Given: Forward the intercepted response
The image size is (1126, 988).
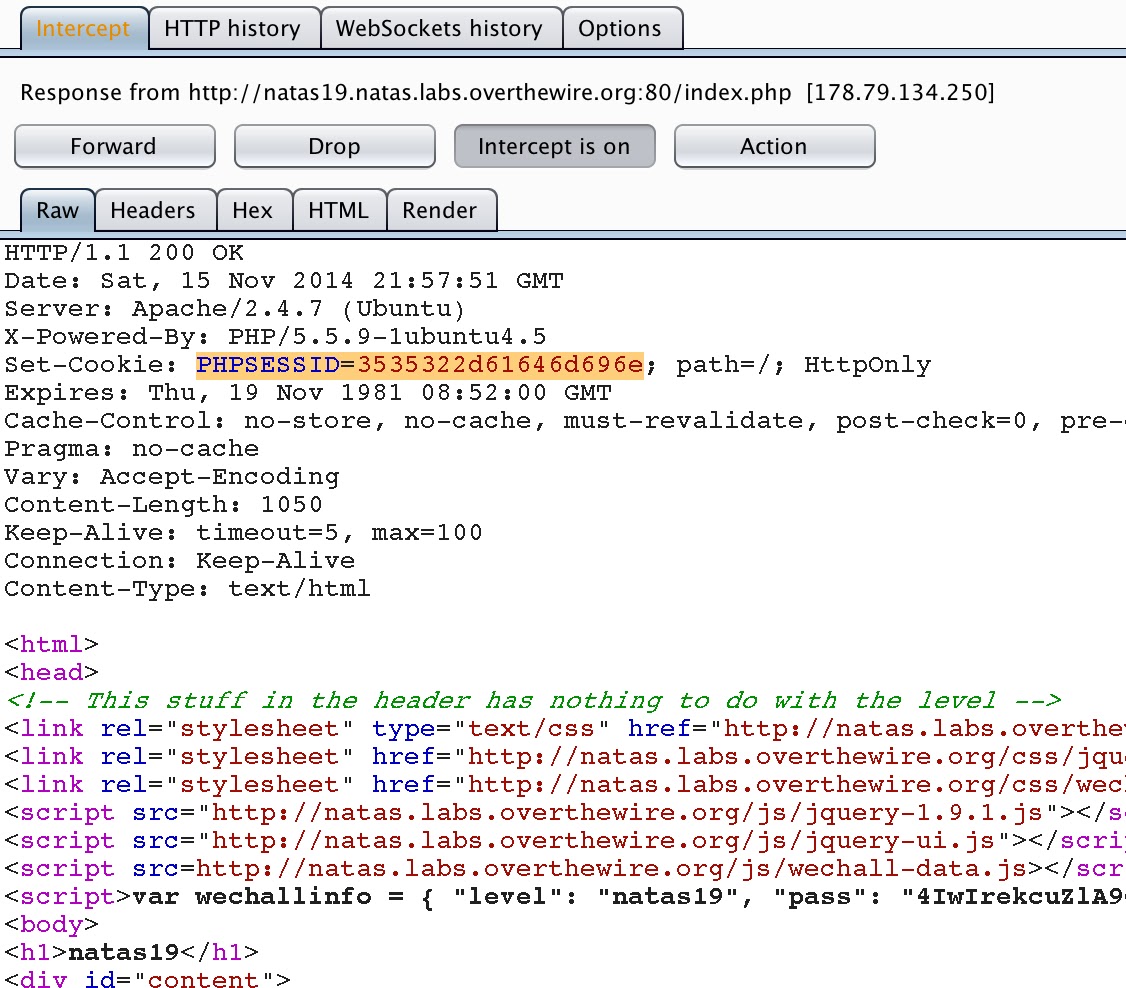Looking at the screenshot, I should click(x=114, y=146).
